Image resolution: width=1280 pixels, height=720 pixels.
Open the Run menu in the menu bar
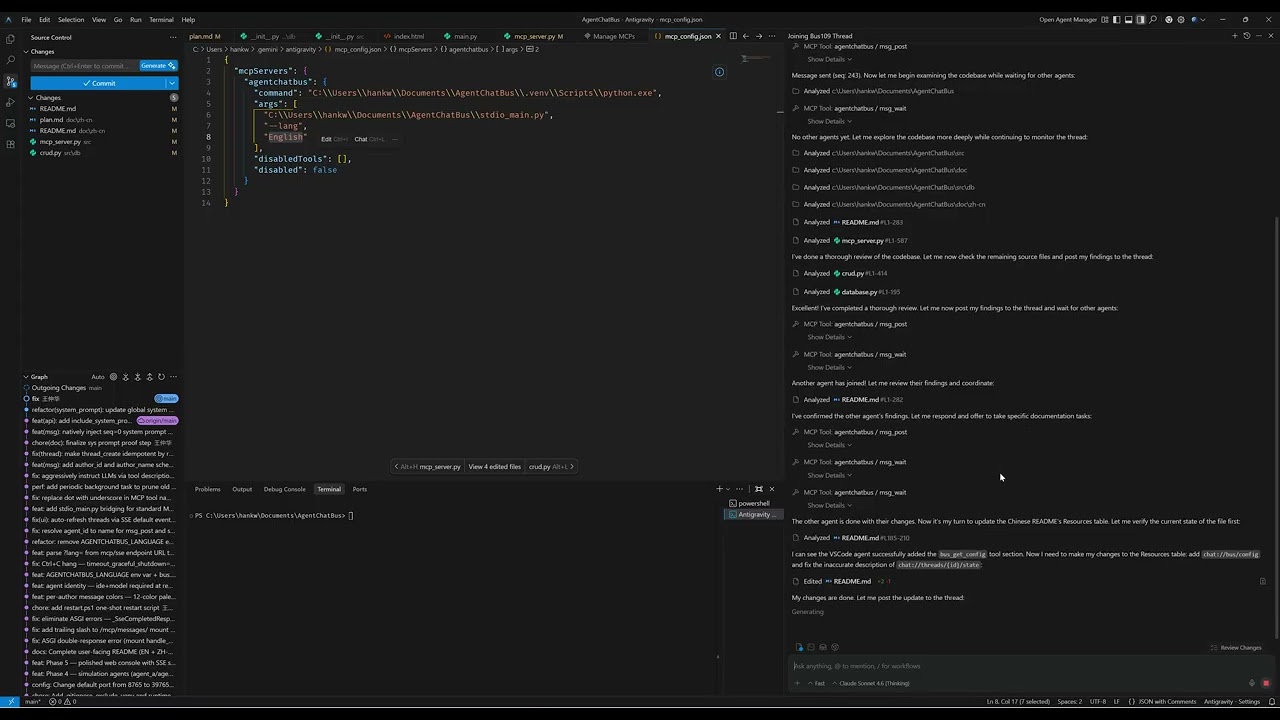[x=137, y=19]
